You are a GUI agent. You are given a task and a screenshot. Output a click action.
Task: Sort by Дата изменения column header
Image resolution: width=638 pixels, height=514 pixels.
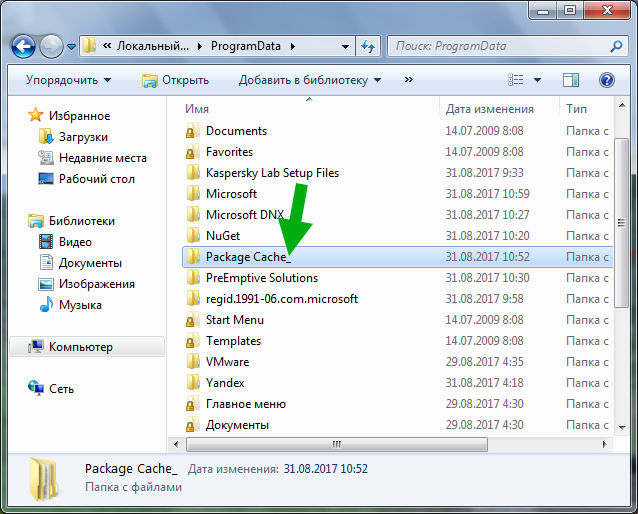tap(489, 109)
